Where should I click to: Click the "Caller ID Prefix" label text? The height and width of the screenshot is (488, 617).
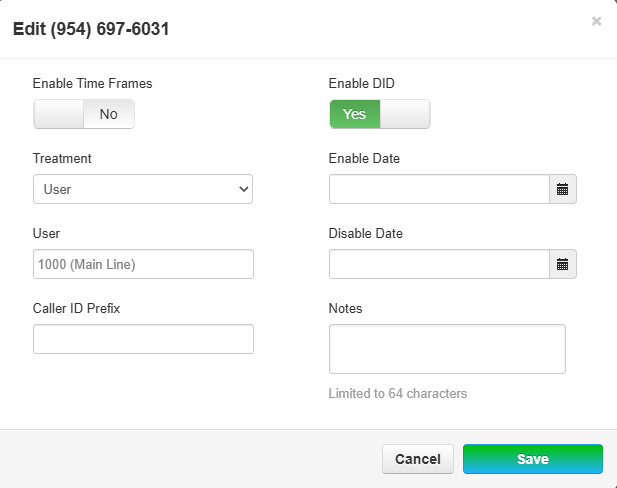(x=77, y=309)
